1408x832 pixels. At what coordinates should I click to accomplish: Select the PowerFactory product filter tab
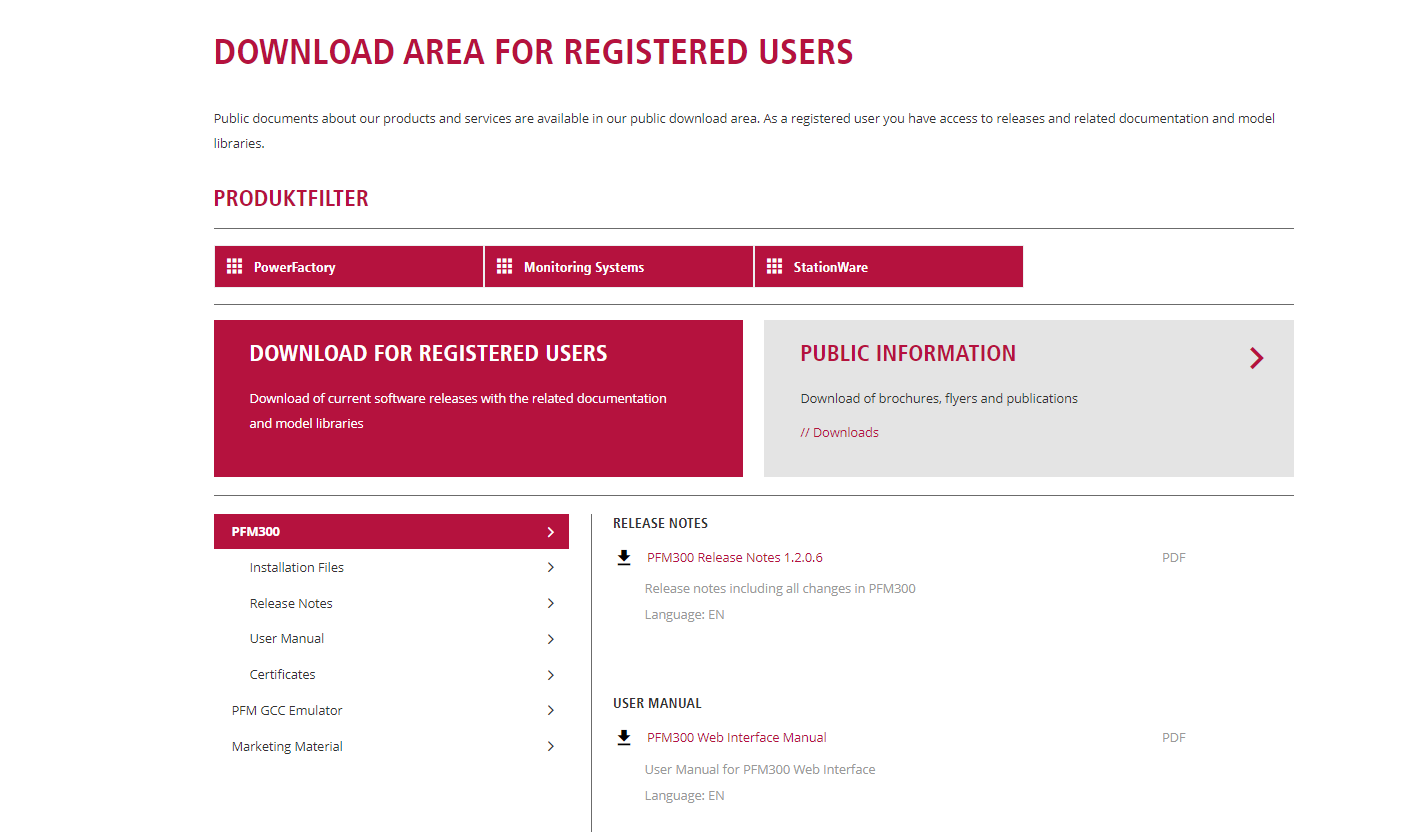(x=348, y=266)
